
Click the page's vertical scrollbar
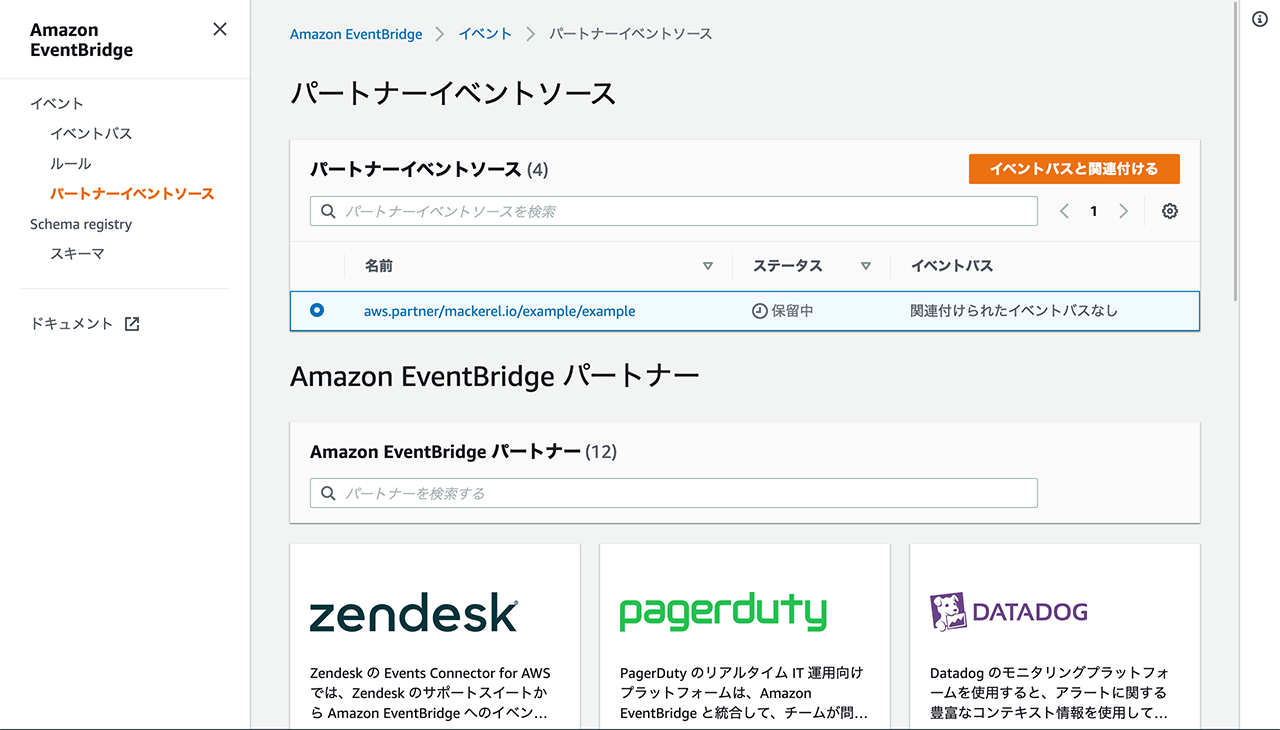click(1237, 150)
